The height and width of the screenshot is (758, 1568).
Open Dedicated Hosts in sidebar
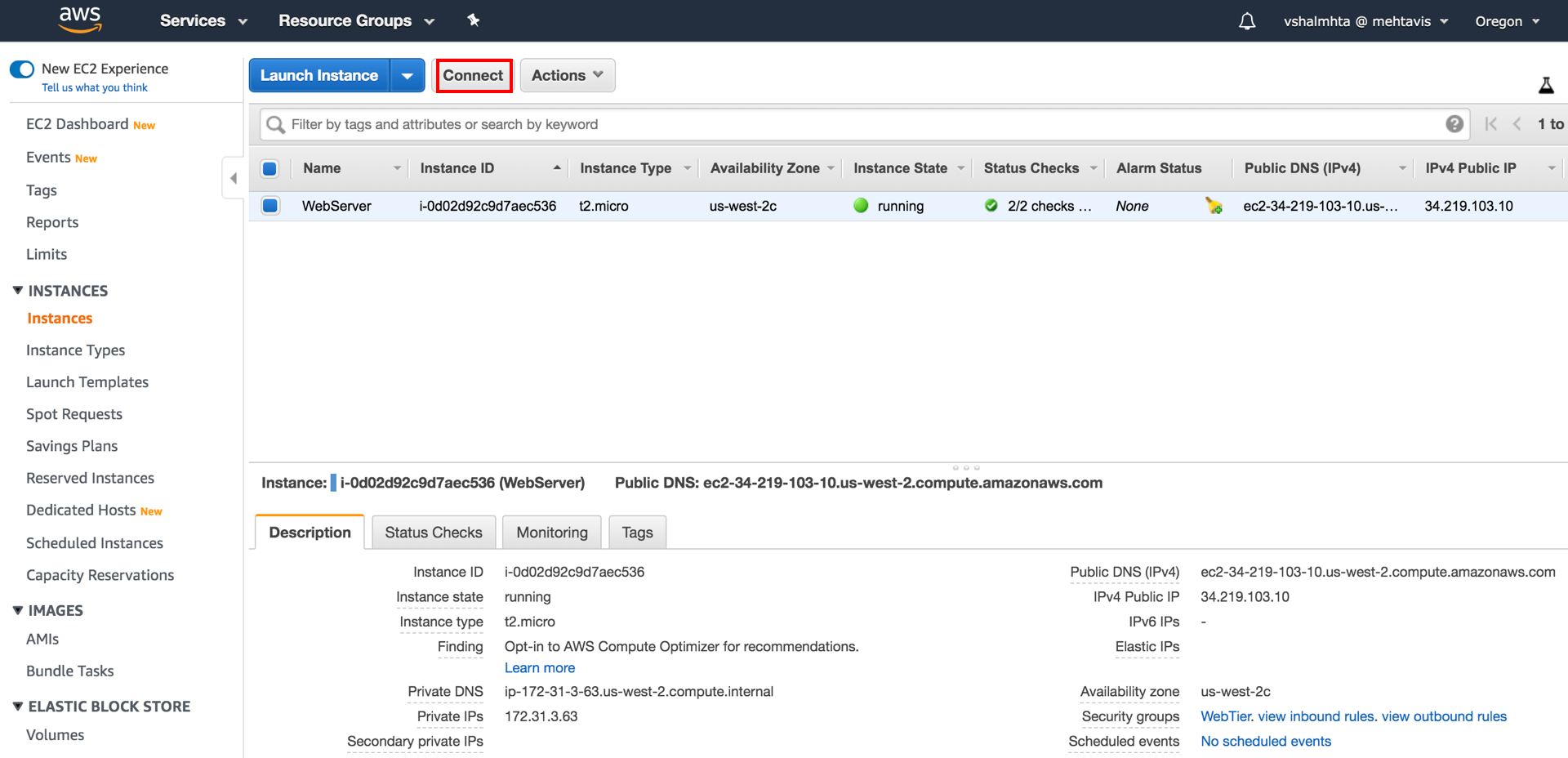pos(81,510)
